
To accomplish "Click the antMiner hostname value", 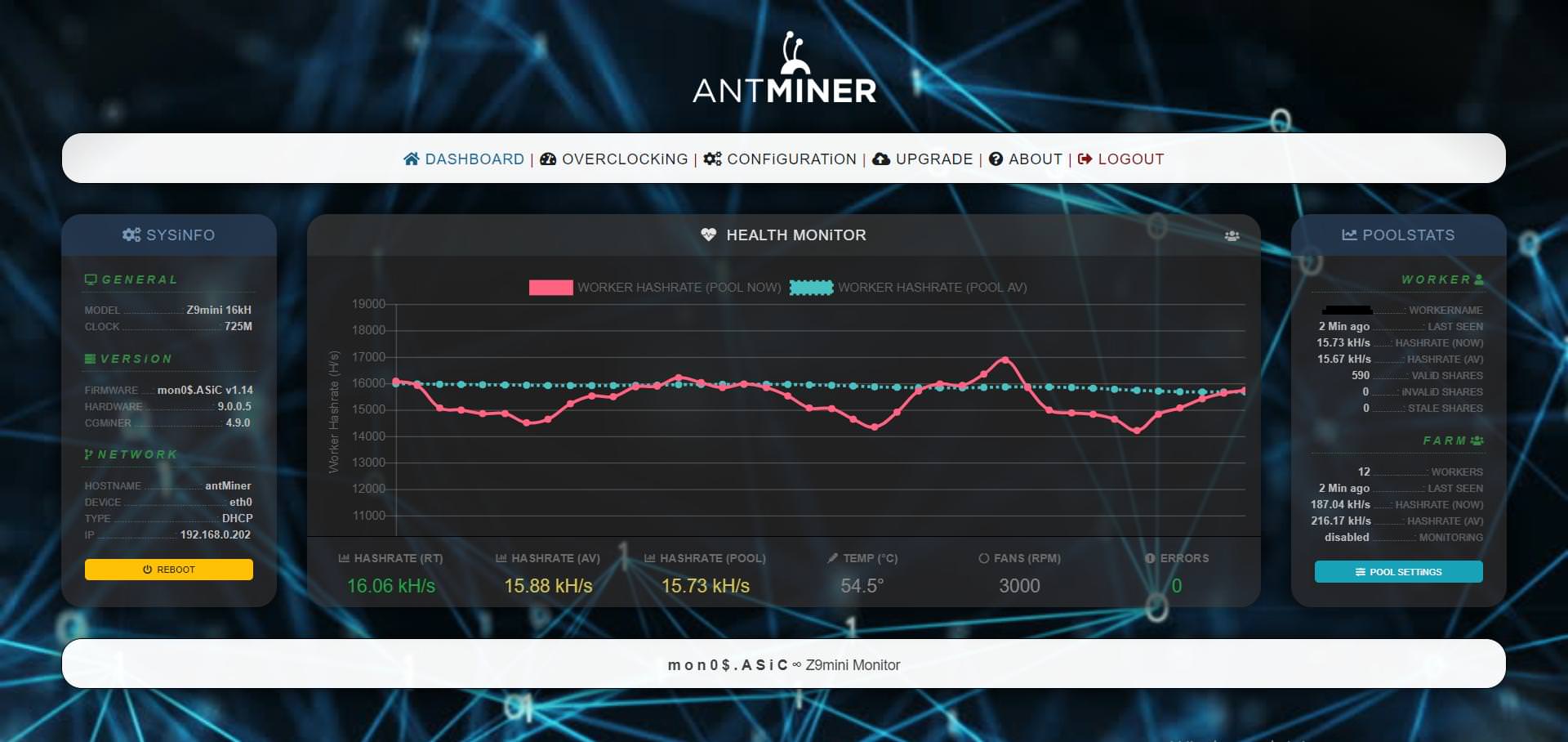I will tap(228, 485).
